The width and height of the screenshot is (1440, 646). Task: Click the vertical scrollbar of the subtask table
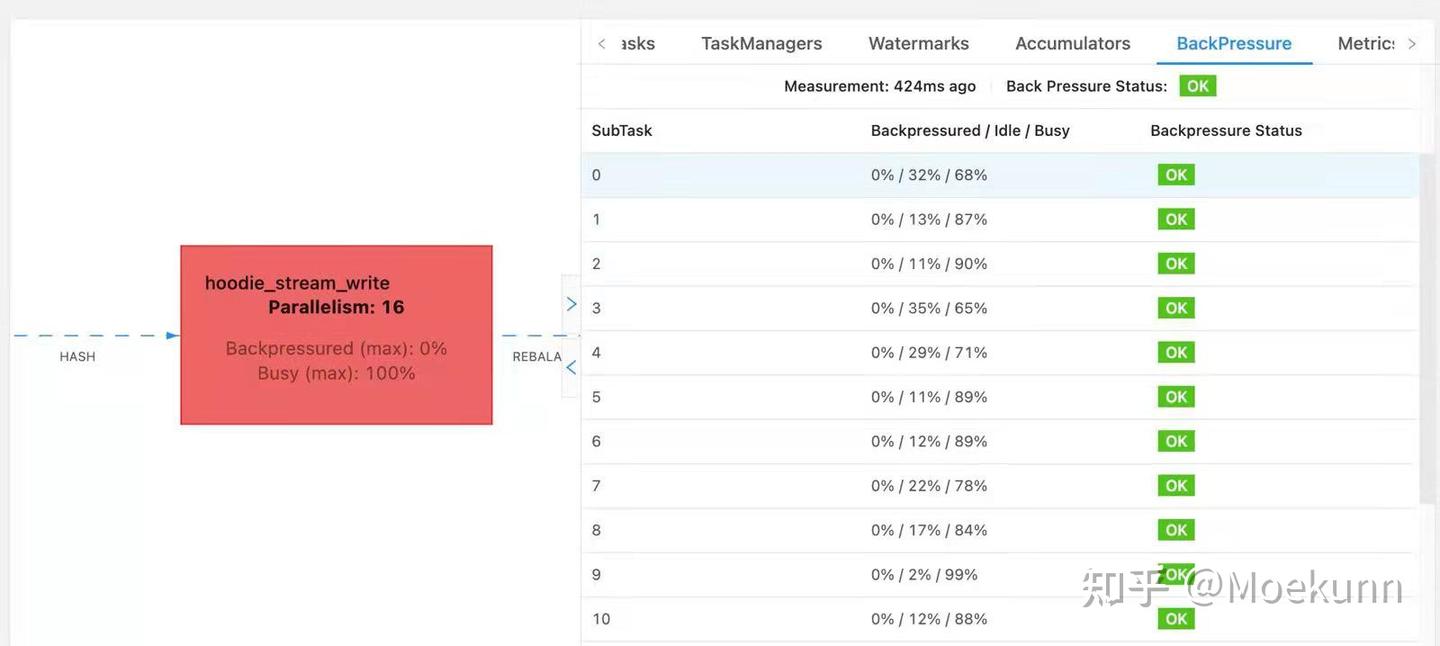tap(1426, 330)
